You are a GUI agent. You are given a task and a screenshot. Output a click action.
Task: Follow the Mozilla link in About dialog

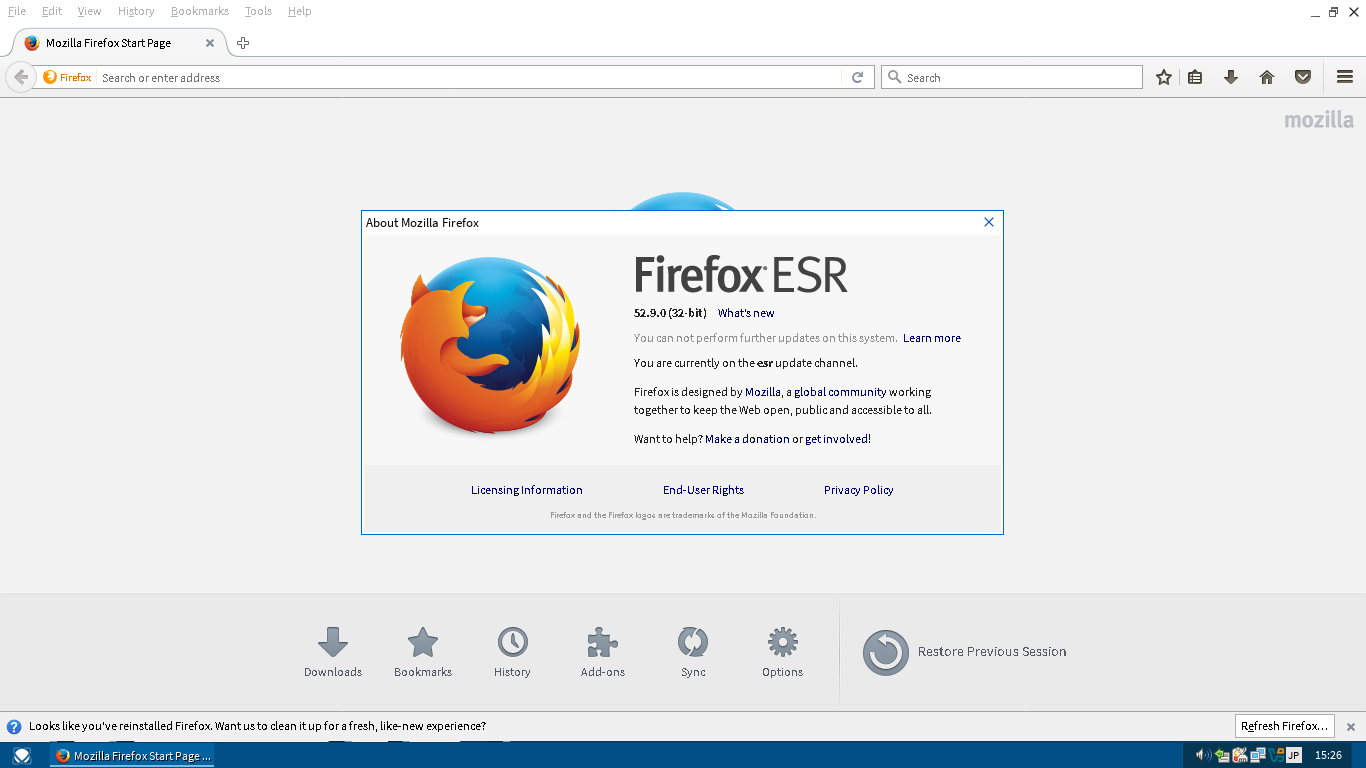pos(763,392)
